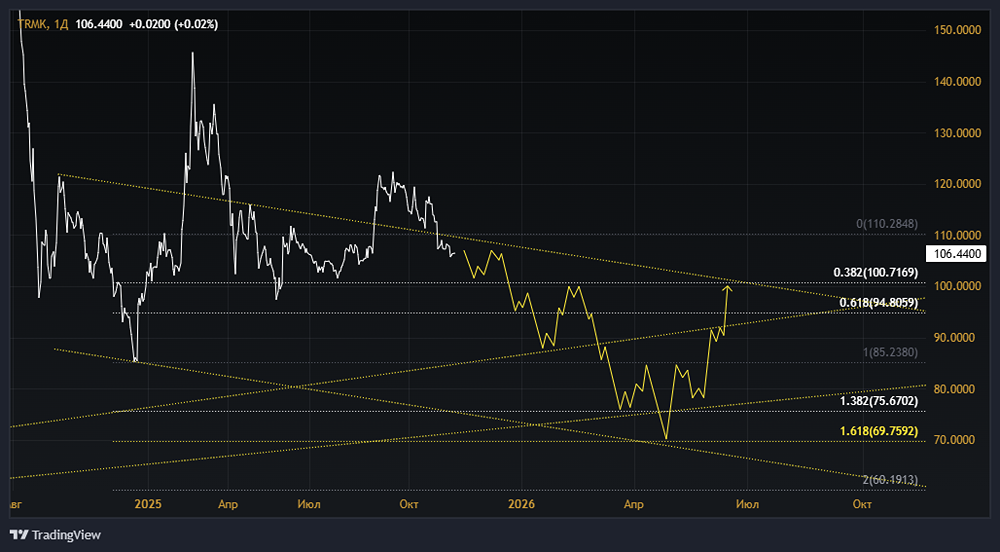Click the 2026 time axis label
Screen dimensions: 1000x552
click(x=521, y=504)
